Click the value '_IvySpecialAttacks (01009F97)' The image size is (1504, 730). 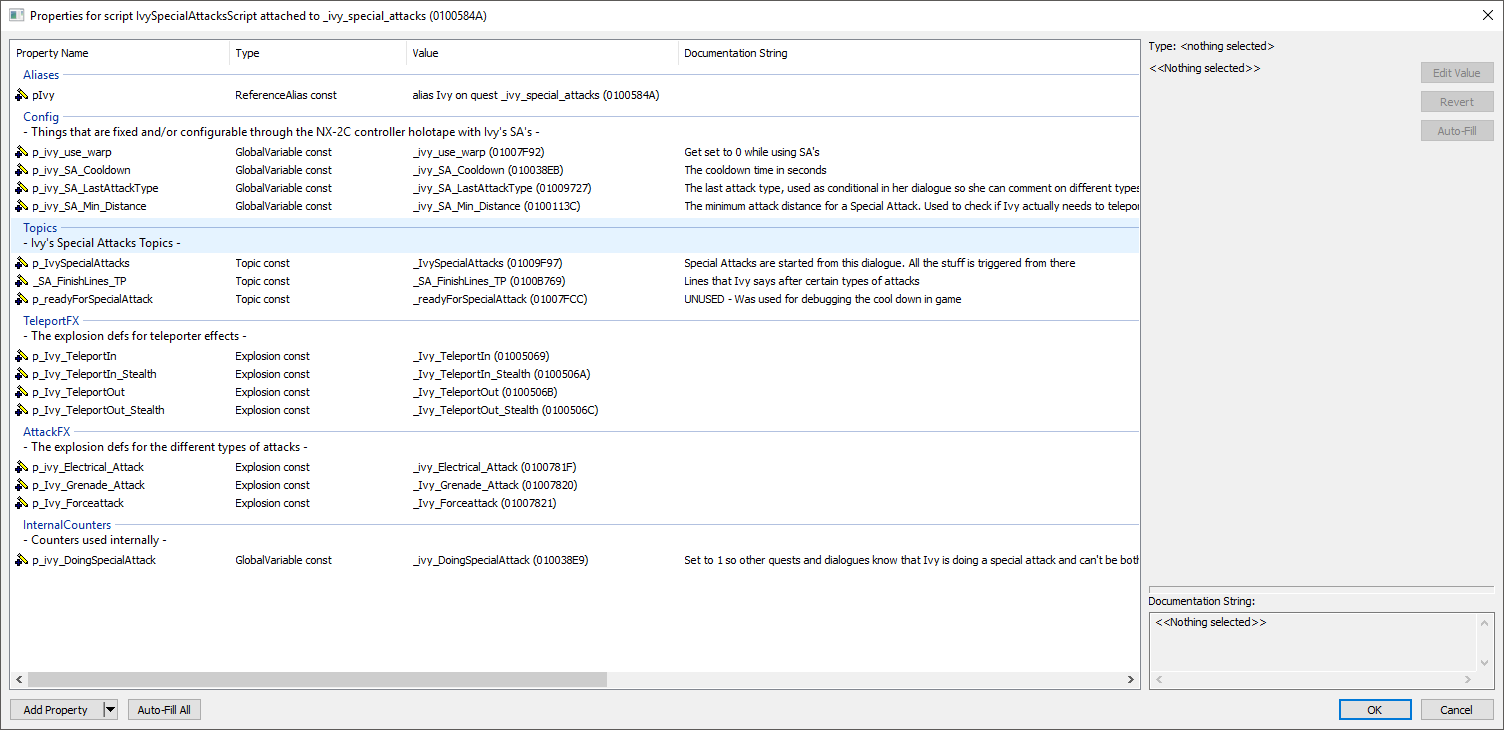click(x=487, y=263)
